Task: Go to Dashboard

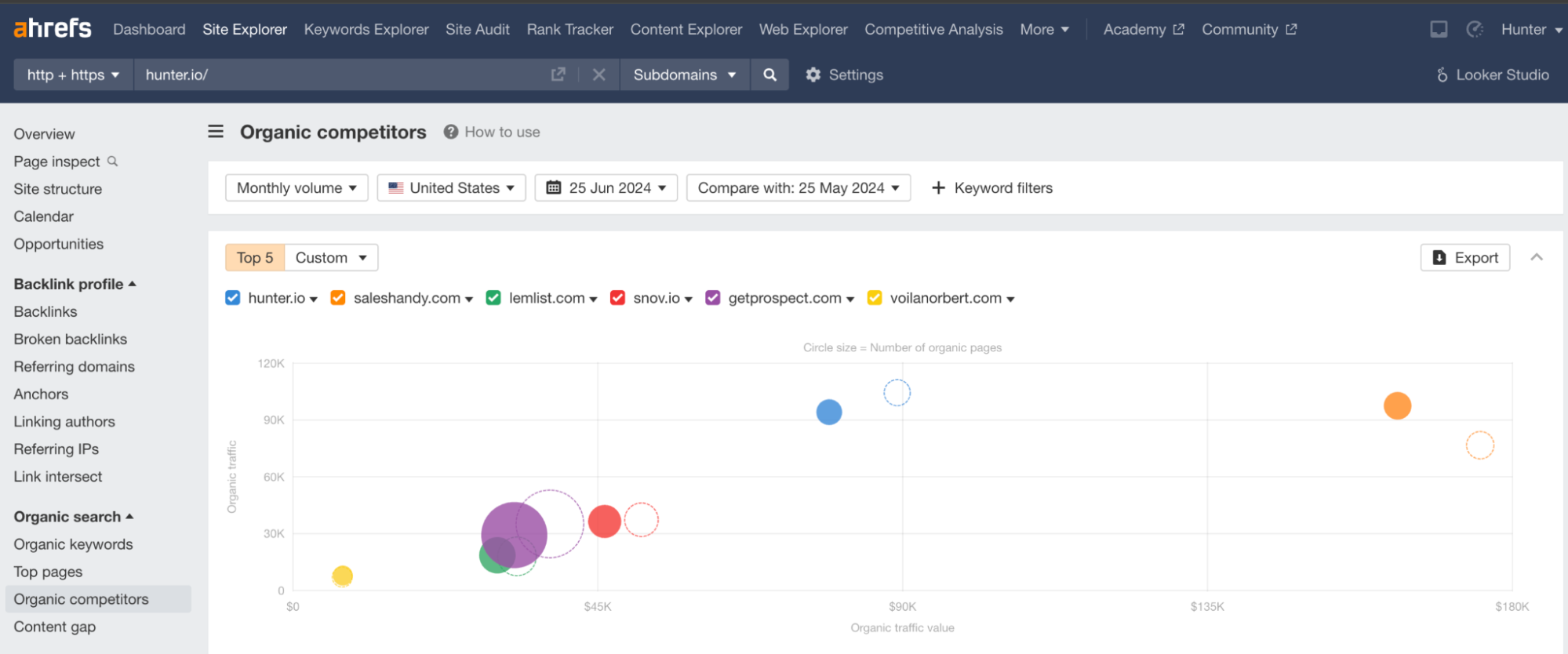Action: (x=149, y=29)
